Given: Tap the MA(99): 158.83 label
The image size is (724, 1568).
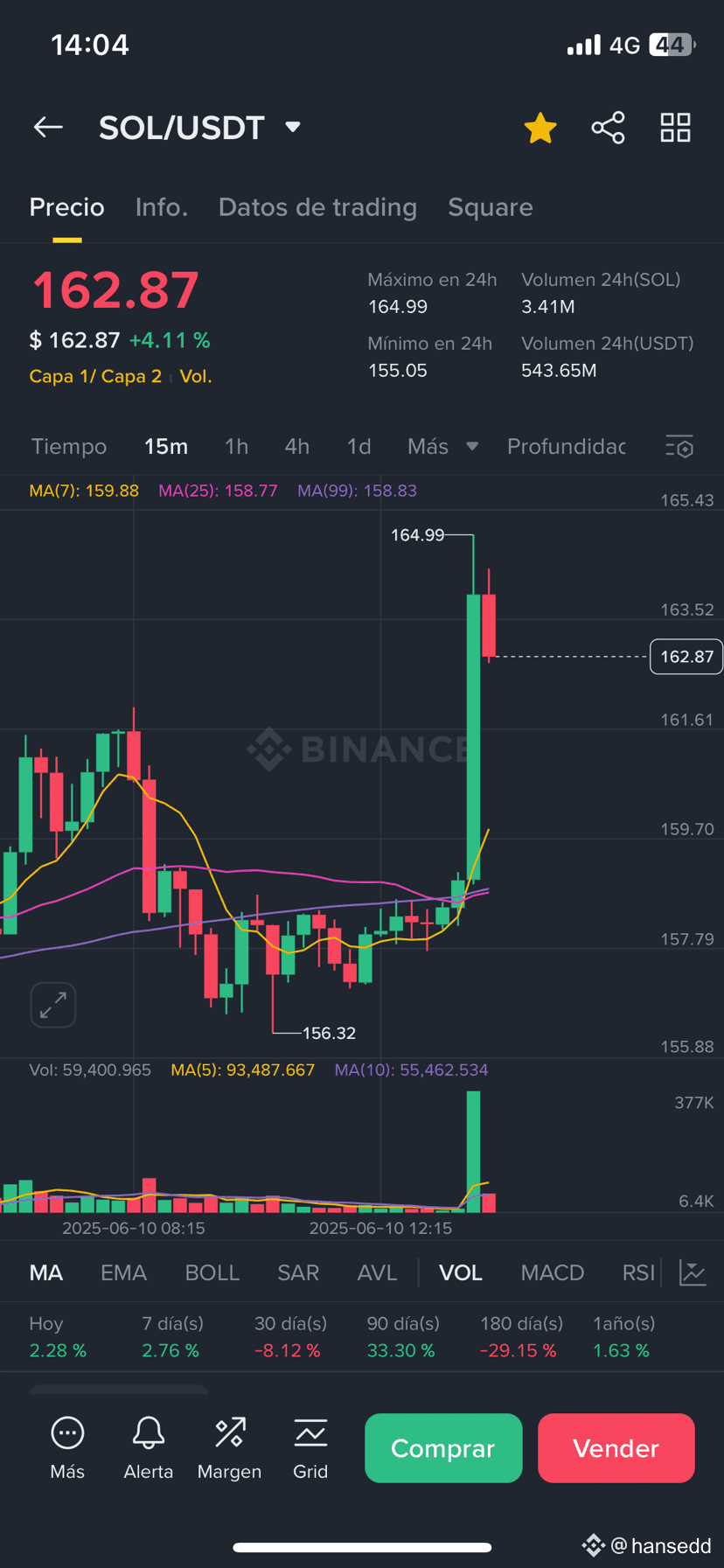Looking at the screenshot, I should point(357,491).
